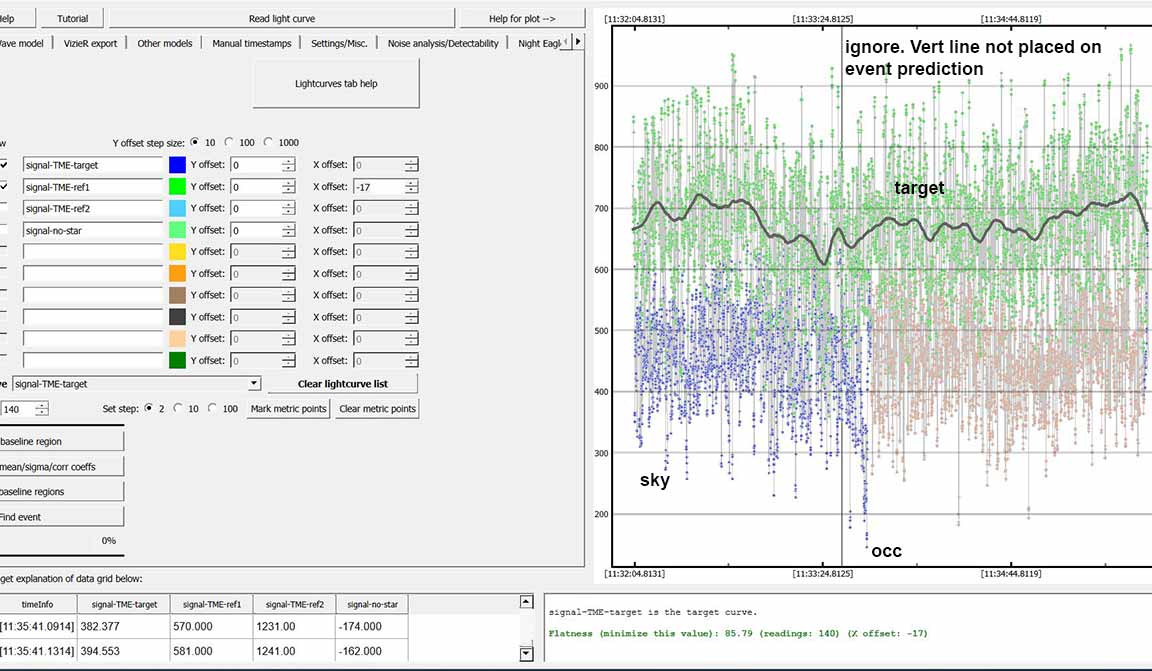Click Y offset spinner for signal-TME-target
This screenshot has width=1152, height=671.
(x=262, y=165)
